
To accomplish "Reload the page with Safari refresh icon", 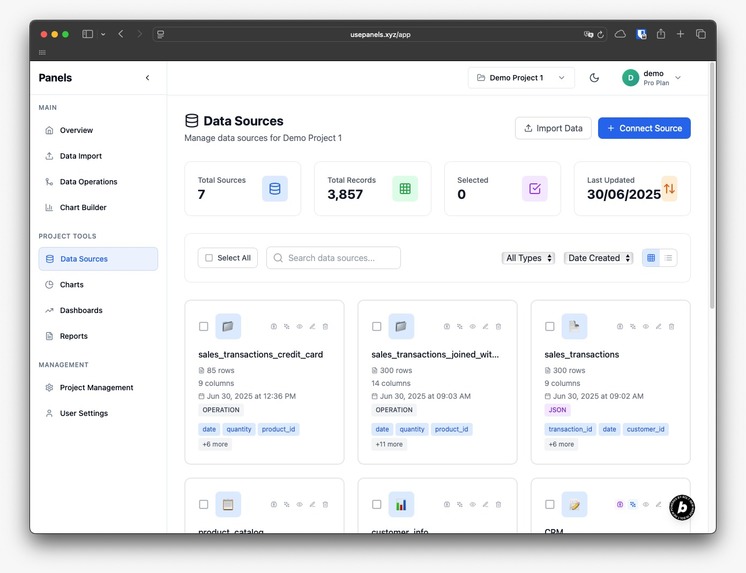I will pos(600,34).
